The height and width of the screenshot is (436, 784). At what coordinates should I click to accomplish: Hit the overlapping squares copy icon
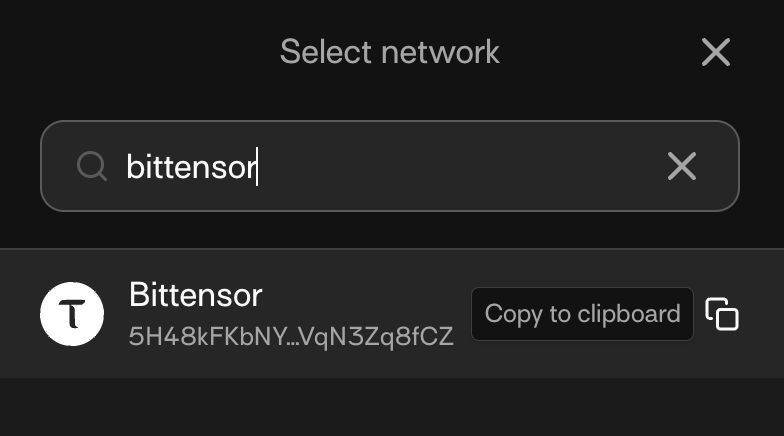coord(722,314)
